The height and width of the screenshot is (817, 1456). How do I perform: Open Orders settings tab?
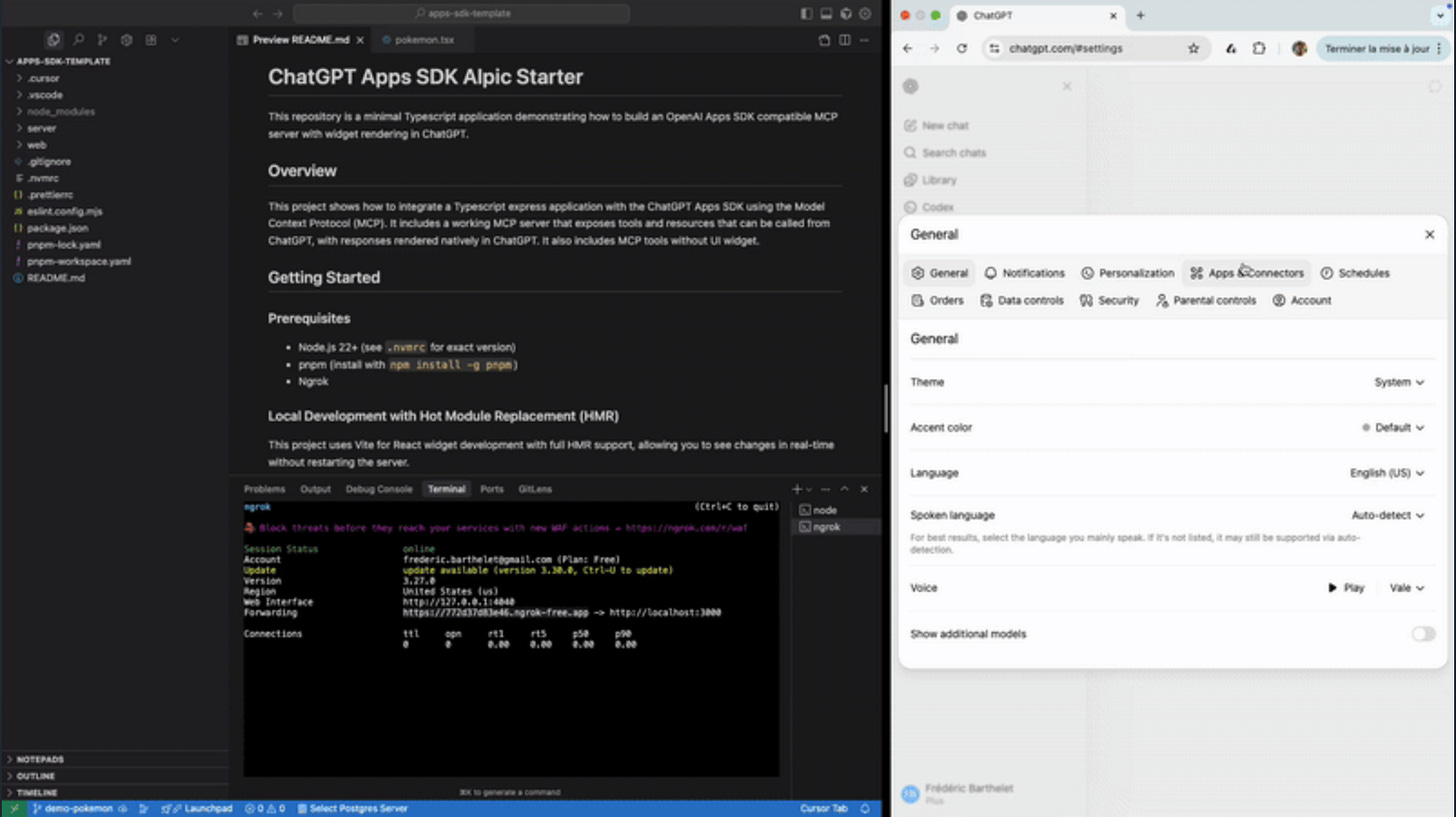937,300
